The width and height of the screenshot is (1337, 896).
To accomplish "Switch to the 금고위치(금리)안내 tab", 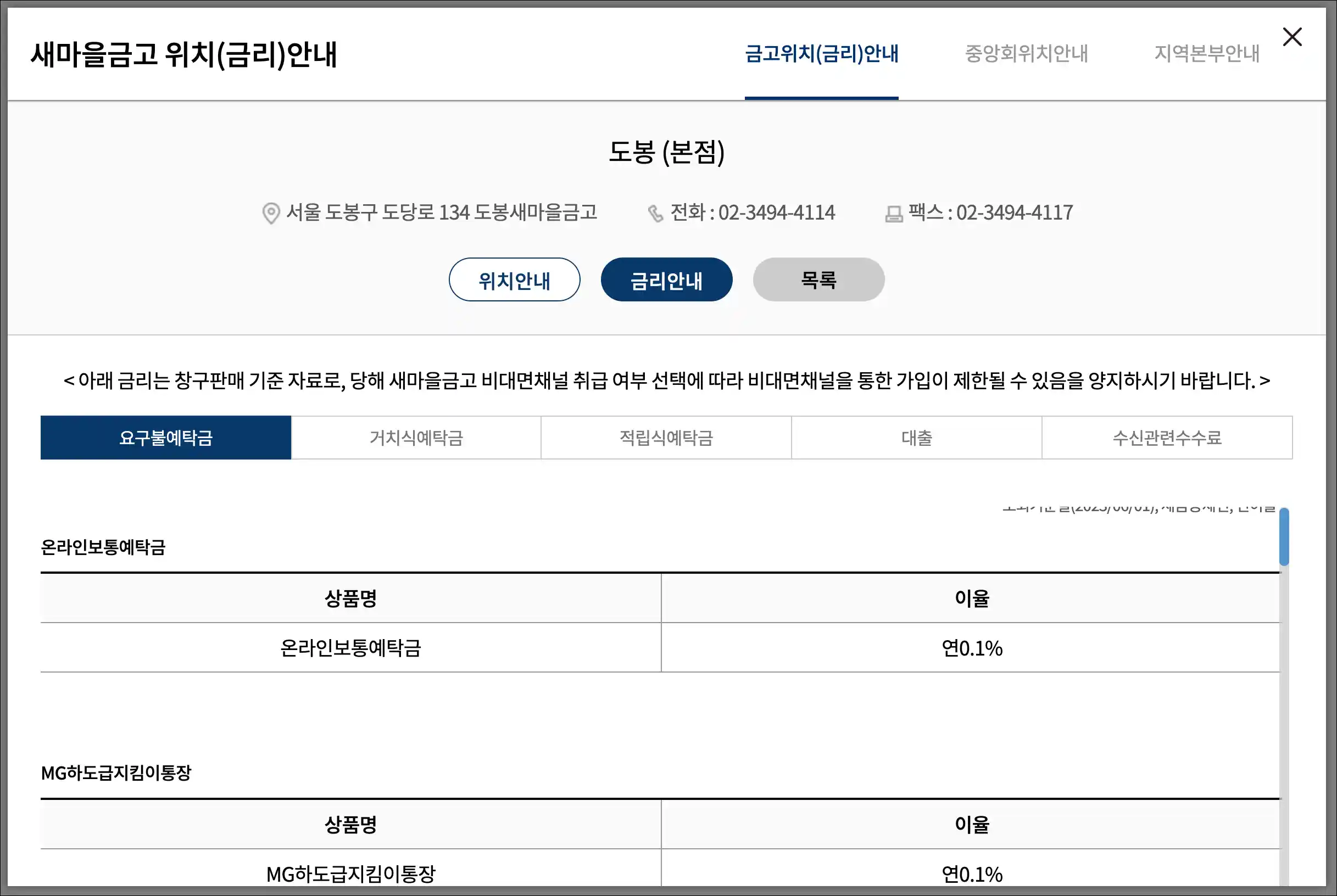I will 821,54.
